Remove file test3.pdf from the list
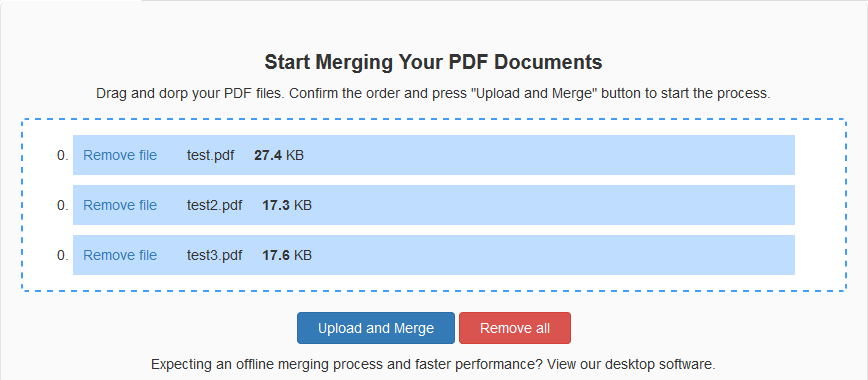Image resolution: width=868 pixels, height=380 pixels. (120, 255)
